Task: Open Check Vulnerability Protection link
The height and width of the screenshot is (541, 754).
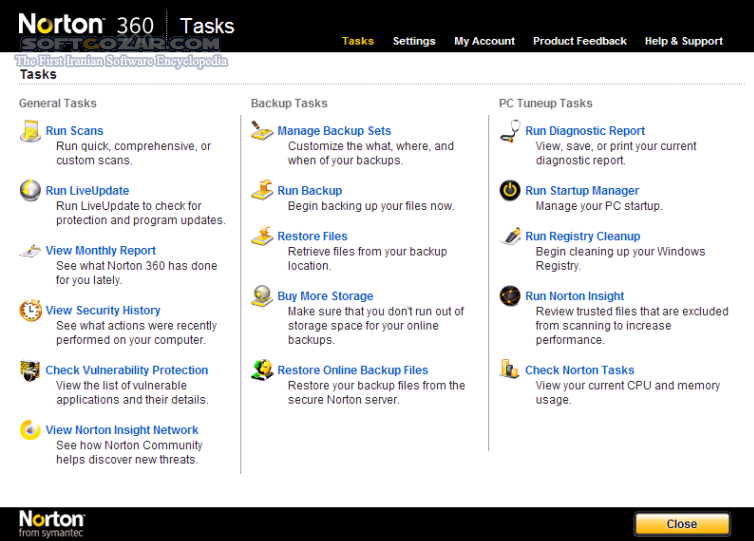Action: 127,370
